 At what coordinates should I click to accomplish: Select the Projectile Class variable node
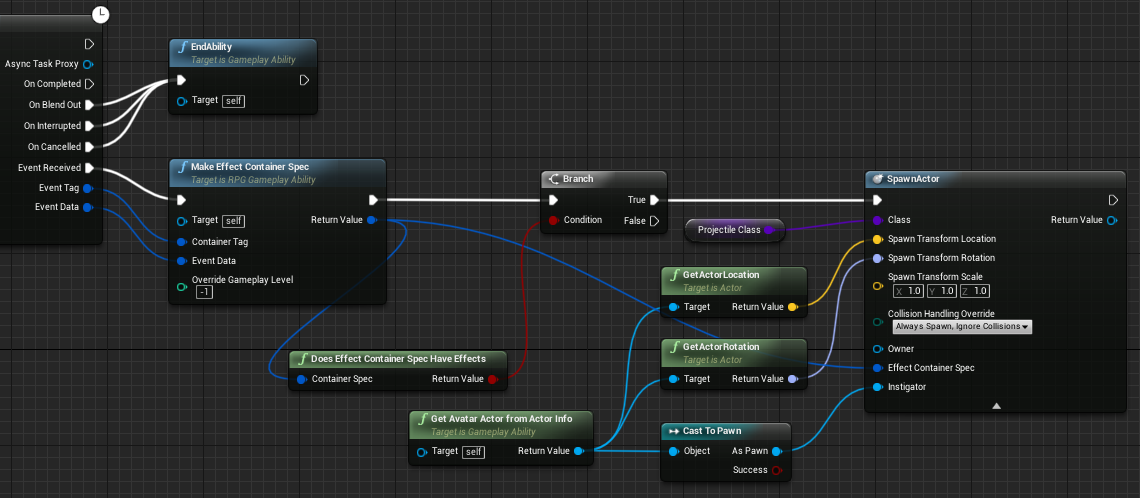coord(735,230)
